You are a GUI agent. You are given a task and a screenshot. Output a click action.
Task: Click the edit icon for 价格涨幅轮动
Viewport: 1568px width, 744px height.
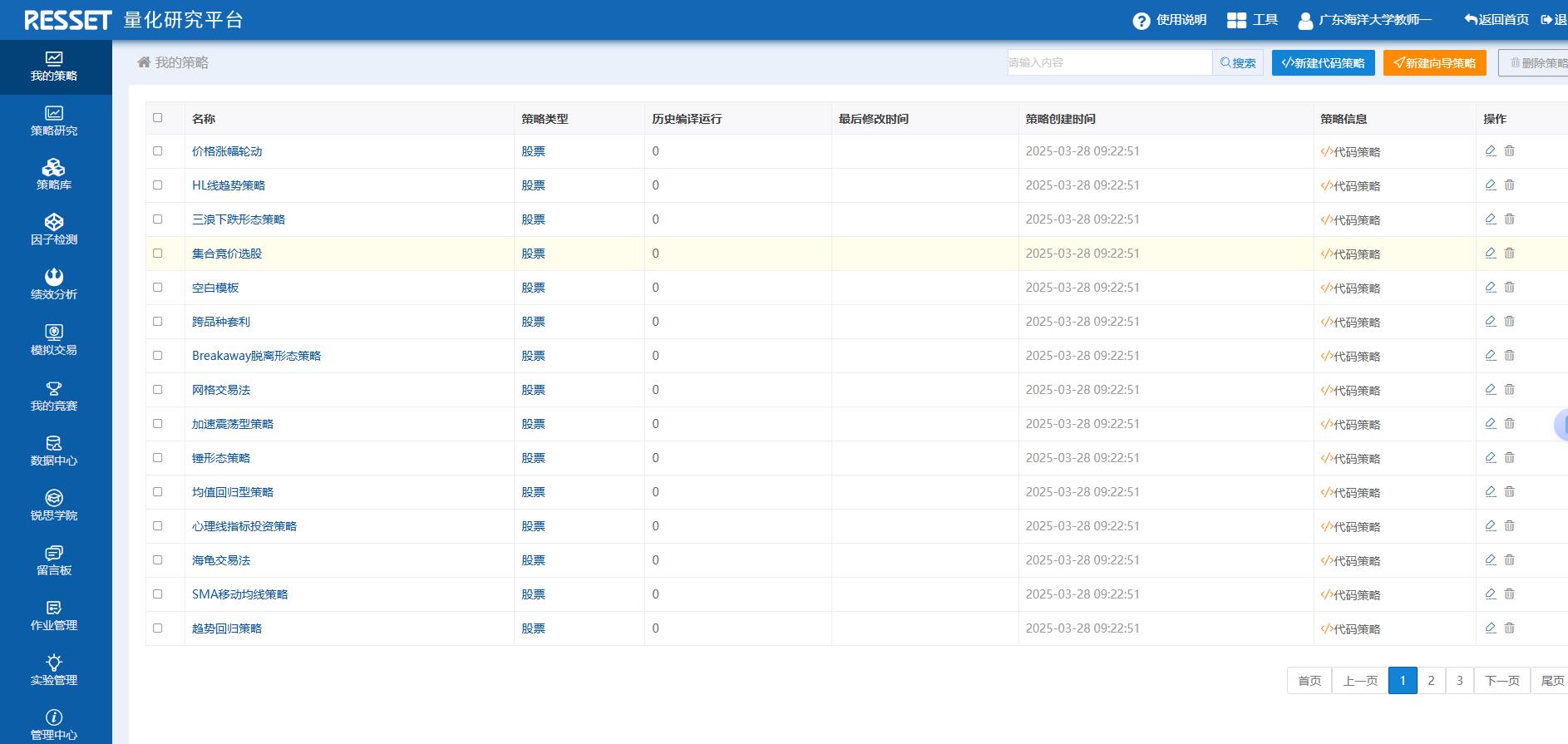click(x=1491, y=150)
